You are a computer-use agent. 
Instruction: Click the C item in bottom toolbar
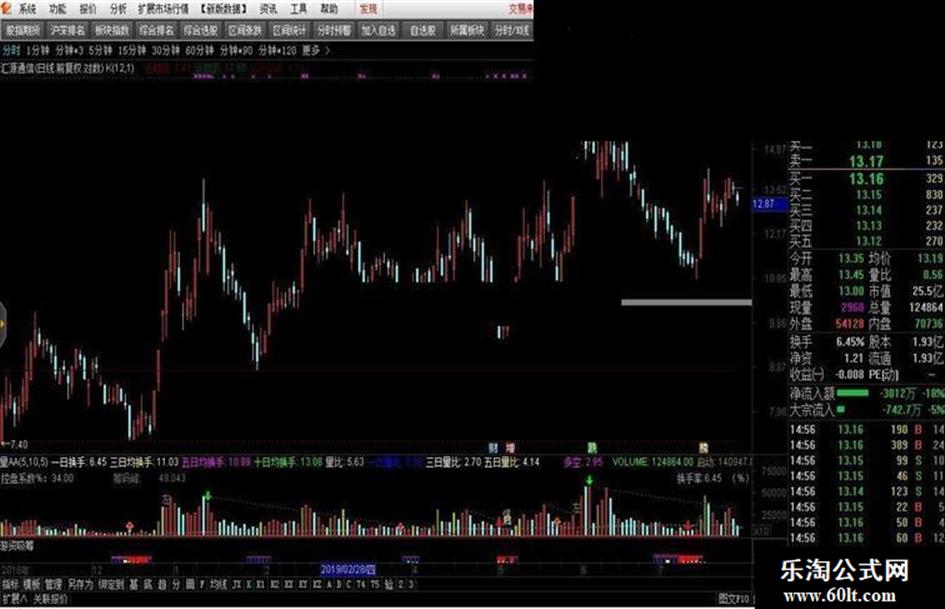coord(348,584)
